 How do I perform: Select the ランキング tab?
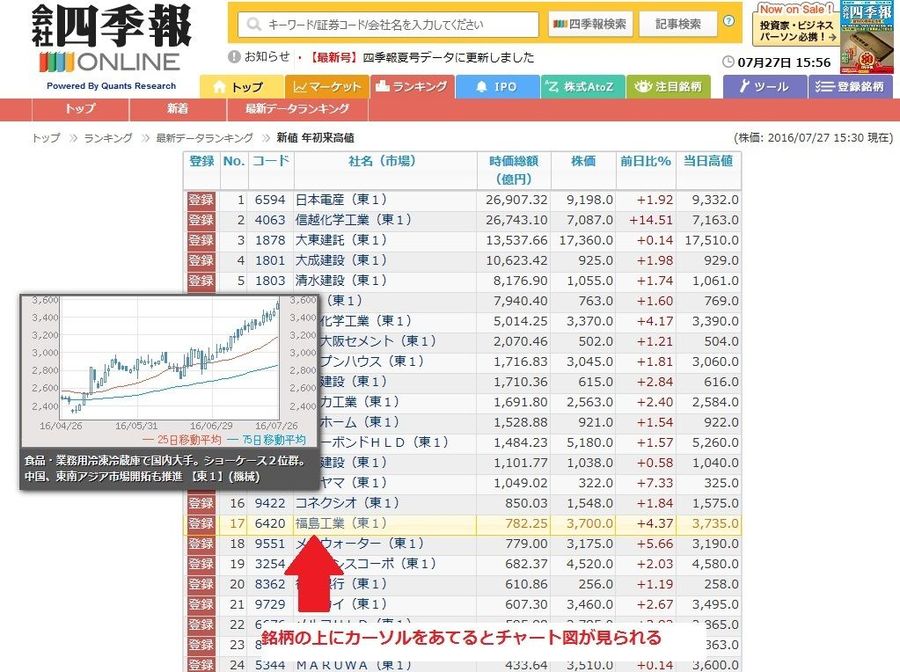[412, 87]
